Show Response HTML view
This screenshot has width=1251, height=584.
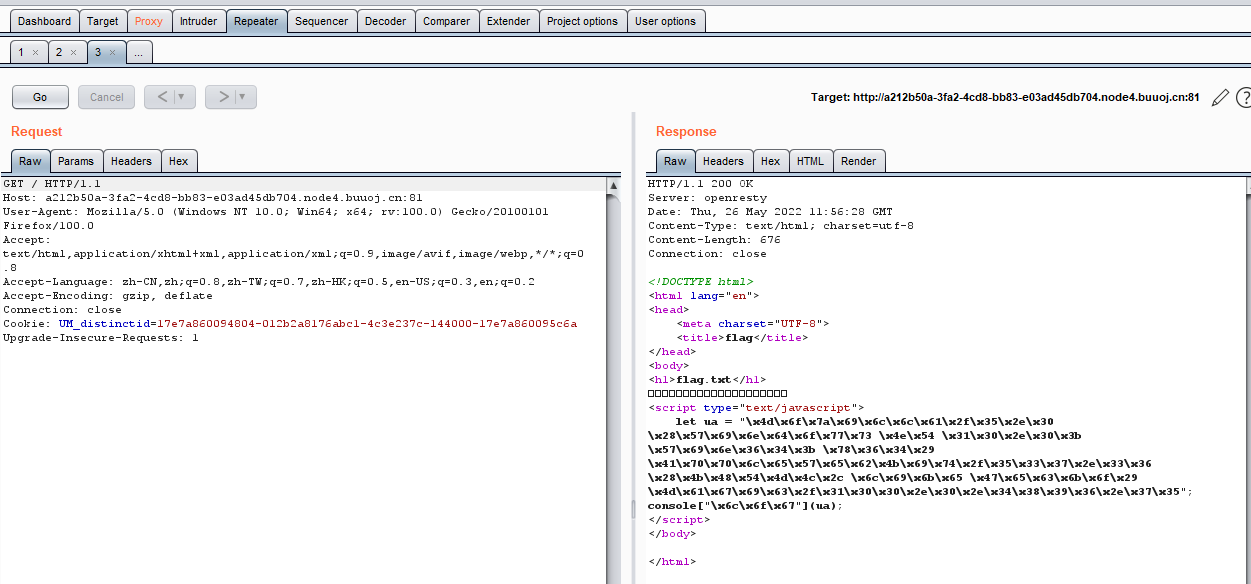point(810,161)
